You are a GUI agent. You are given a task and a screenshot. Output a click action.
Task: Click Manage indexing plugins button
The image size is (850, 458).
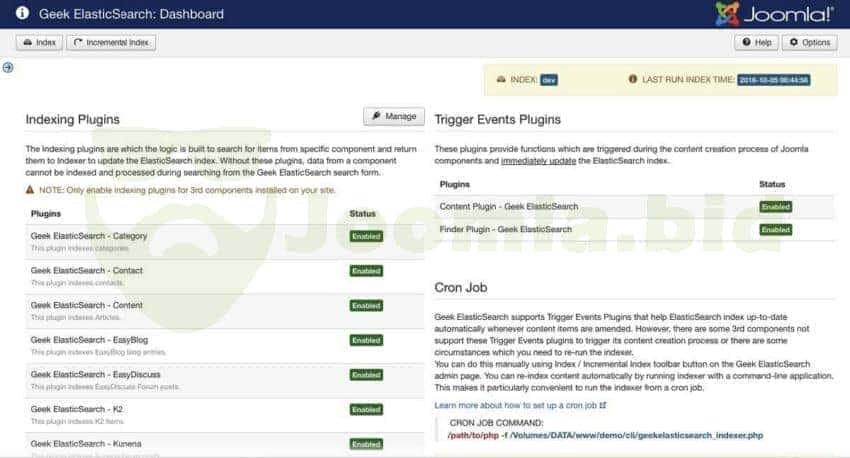[x=394, y=116]
